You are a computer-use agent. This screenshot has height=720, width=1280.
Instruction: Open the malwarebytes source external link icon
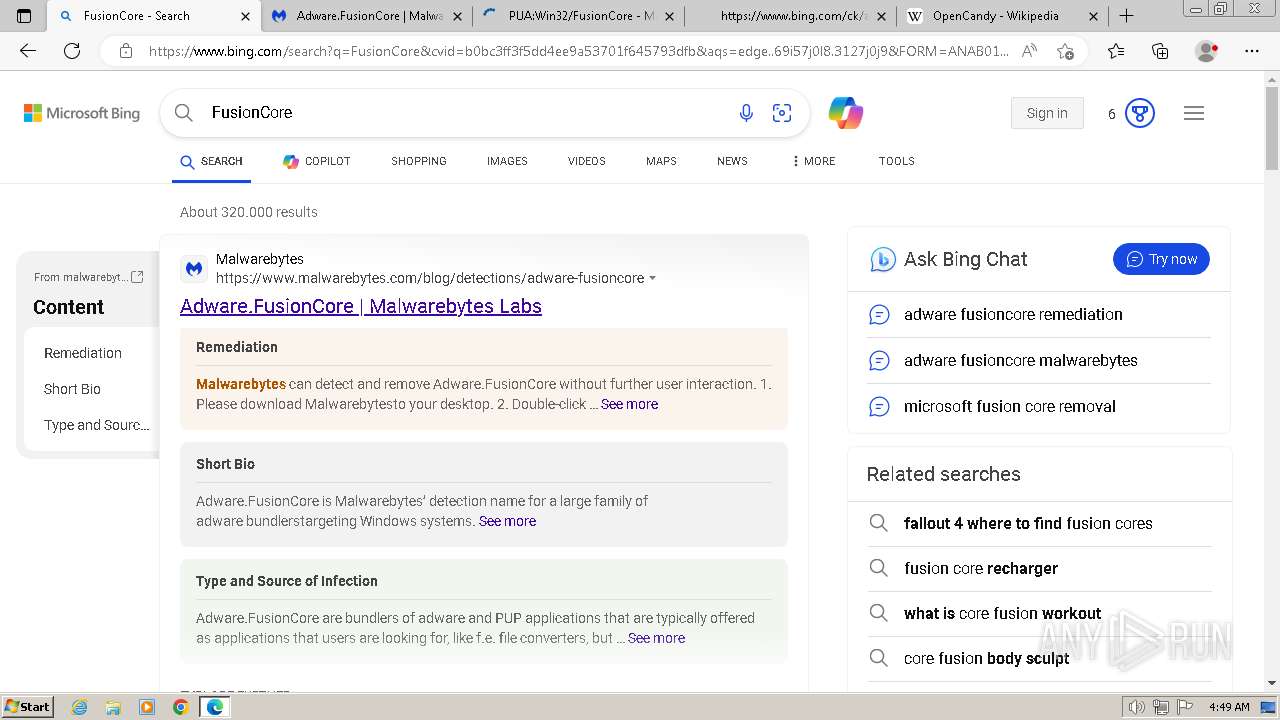pos(138,277)
